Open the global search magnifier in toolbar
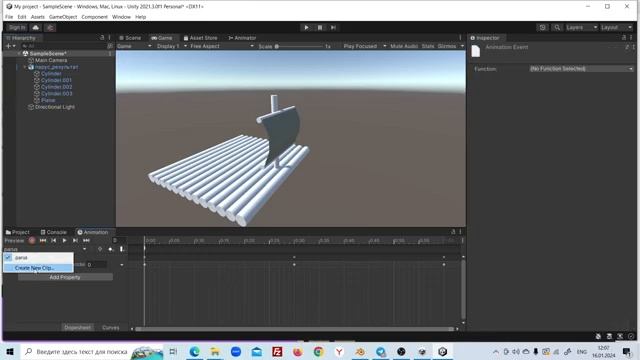 pos(557,27)
